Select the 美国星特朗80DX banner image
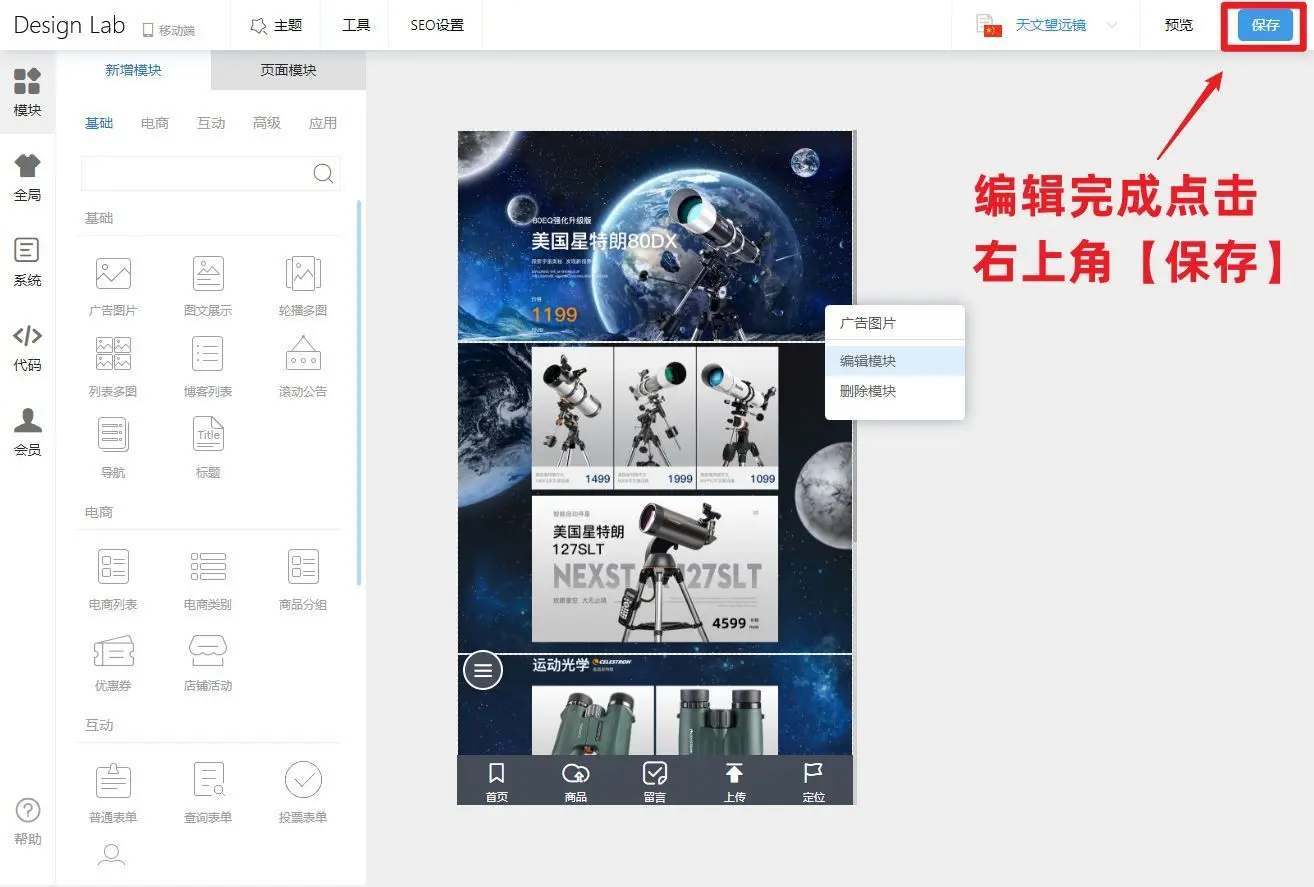The height and width of the screenshot is (887, 1314). [655, 236]
